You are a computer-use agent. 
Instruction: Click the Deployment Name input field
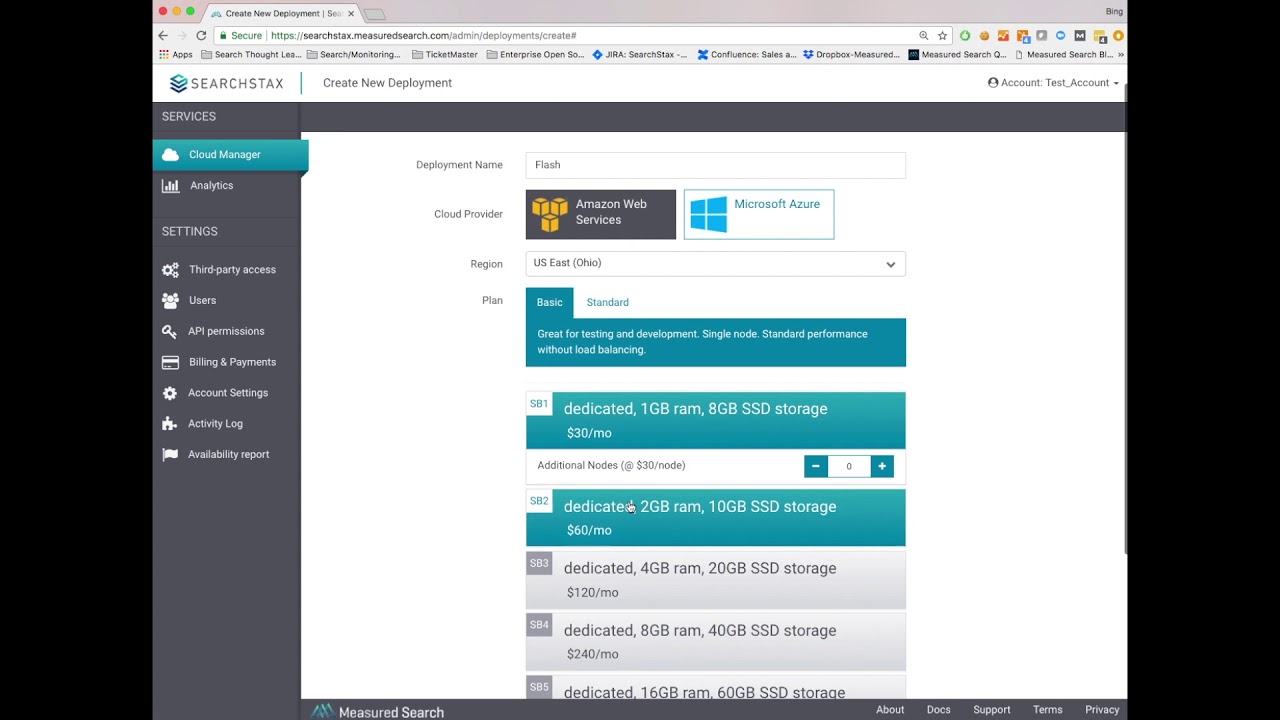tap(715, 165)
